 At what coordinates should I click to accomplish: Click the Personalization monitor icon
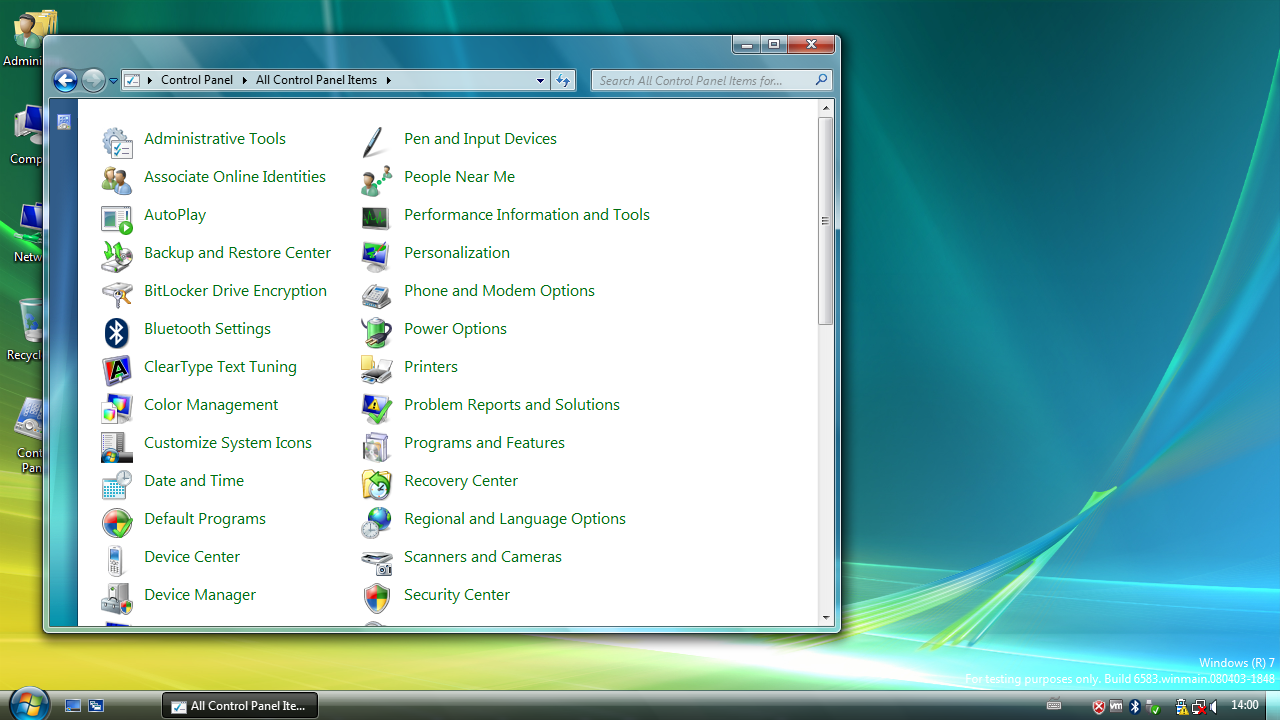[377, 257]
